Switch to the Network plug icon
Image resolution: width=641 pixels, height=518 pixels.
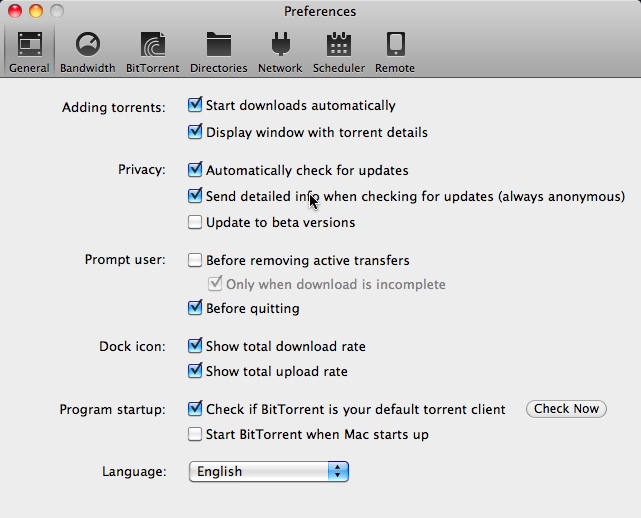(x=280, y=45)
